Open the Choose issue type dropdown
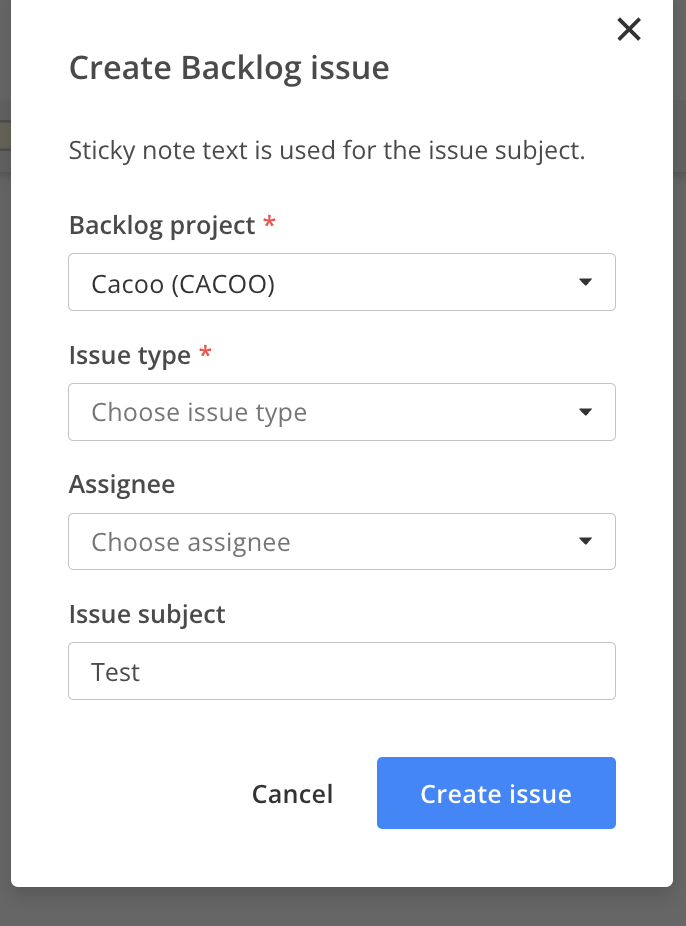The height and width of the screenshot is (926, 686). tap(342, 412)
